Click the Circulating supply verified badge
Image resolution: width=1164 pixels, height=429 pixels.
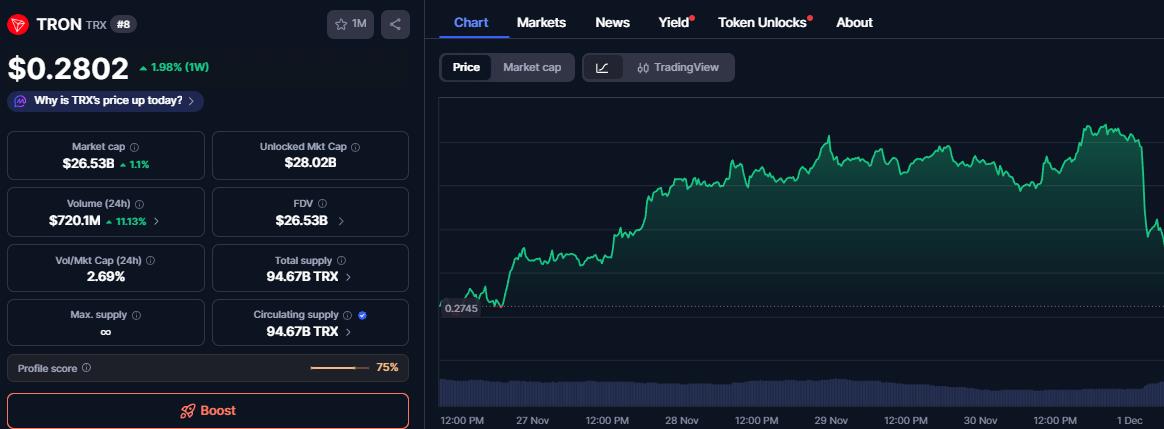pos(362,315)
